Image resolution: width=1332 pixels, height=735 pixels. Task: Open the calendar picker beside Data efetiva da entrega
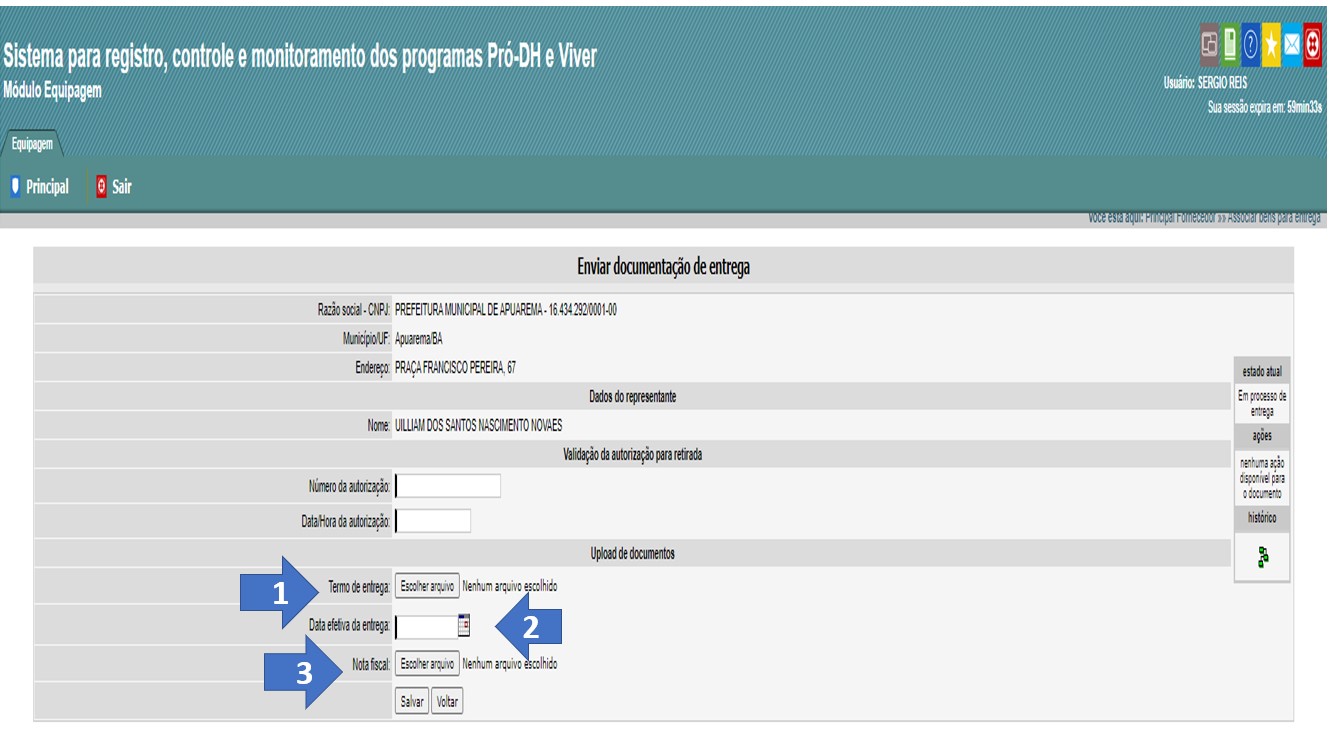[x=463, y=625]
